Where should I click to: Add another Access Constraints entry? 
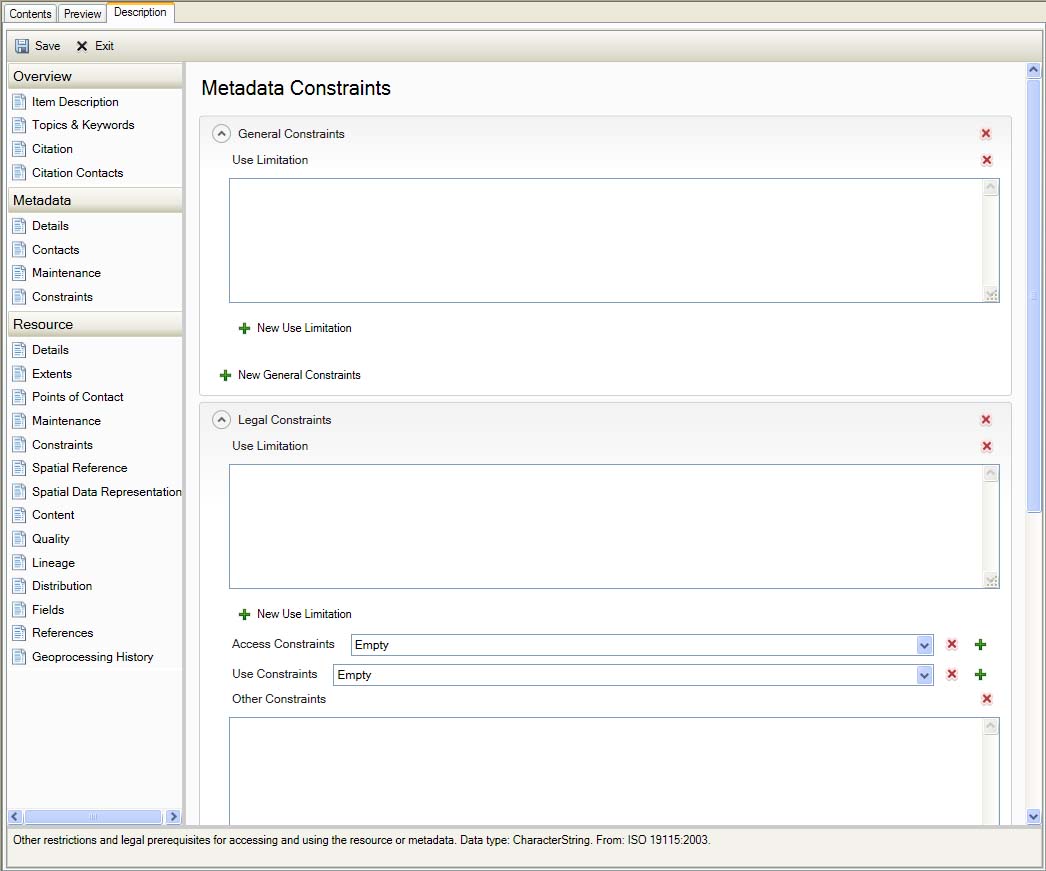point(980,645)
